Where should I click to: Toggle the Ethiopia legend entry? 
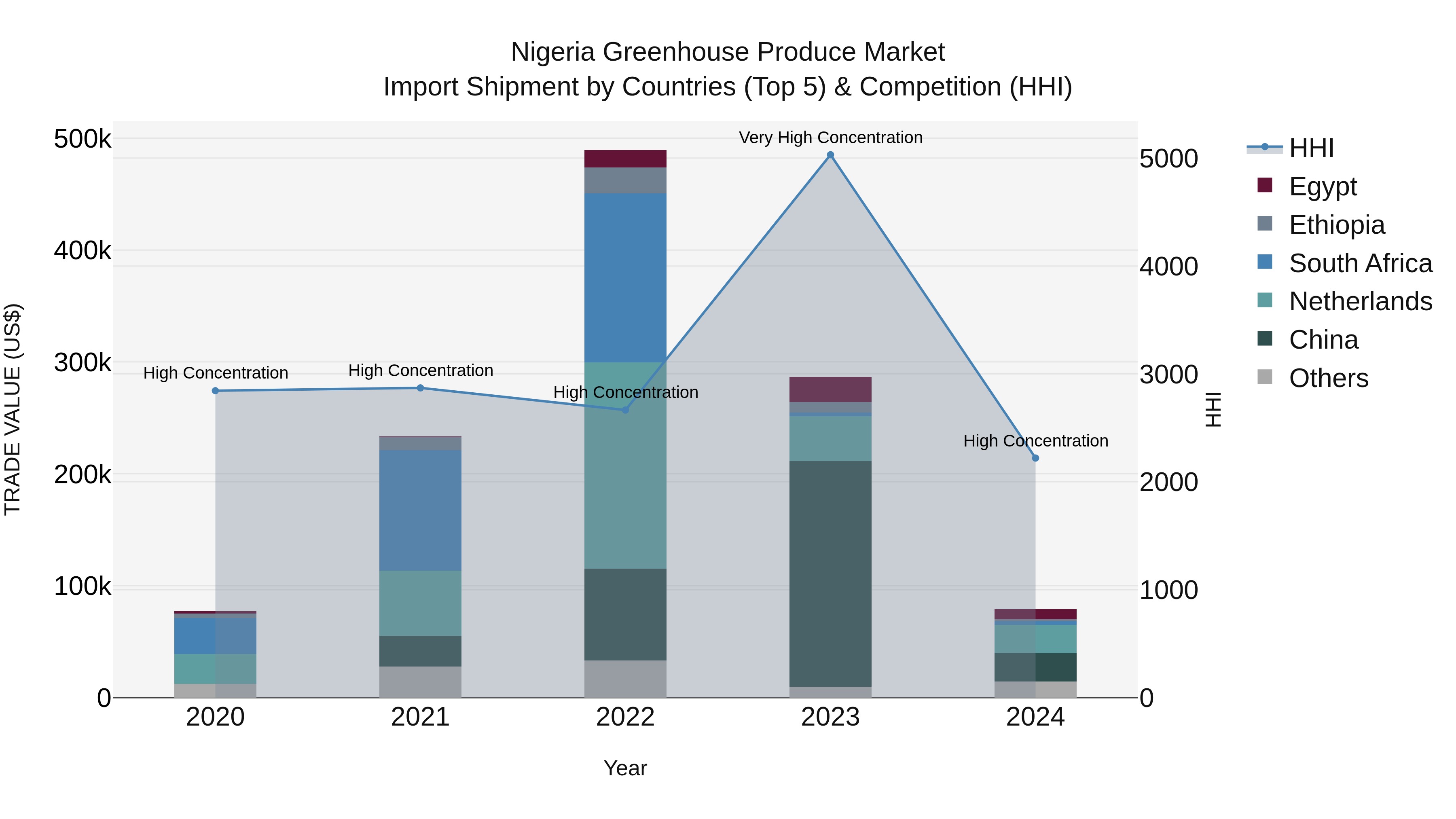1321,224
